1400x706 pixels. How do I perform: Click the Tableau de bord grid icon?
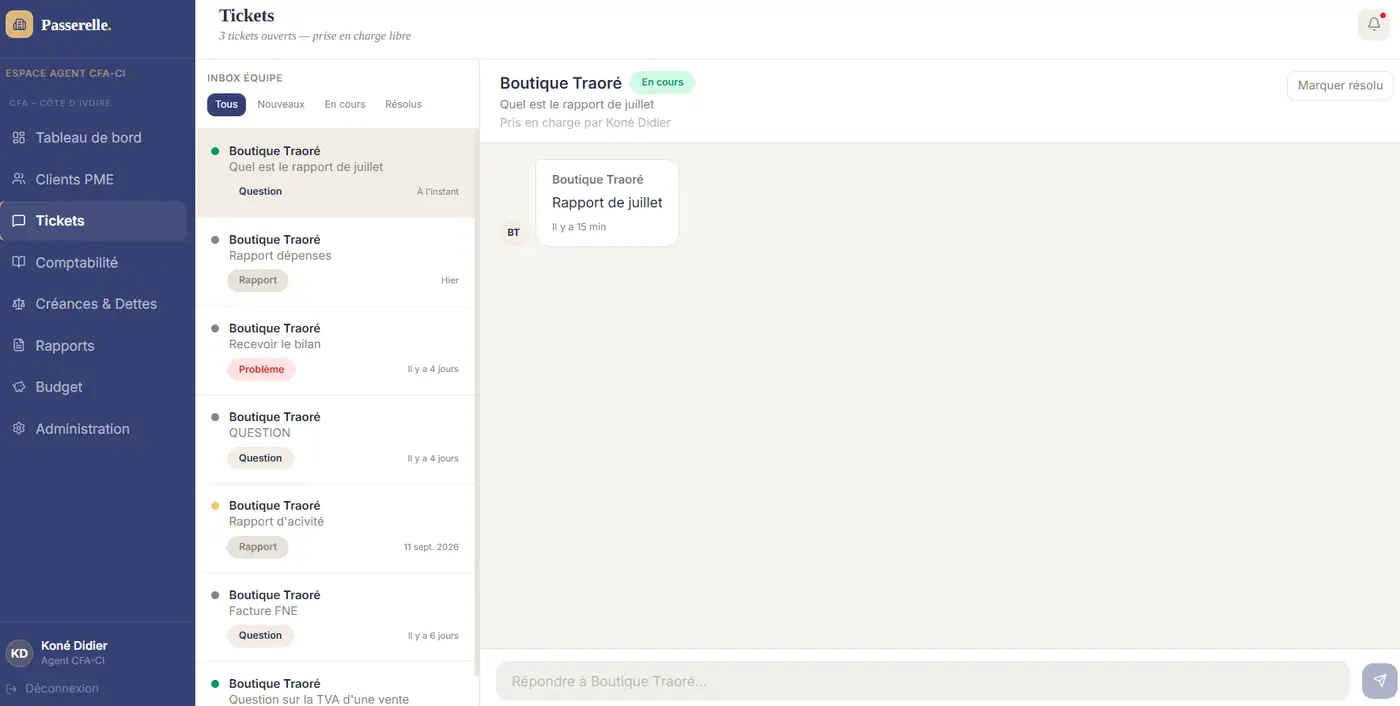point(18,138)
